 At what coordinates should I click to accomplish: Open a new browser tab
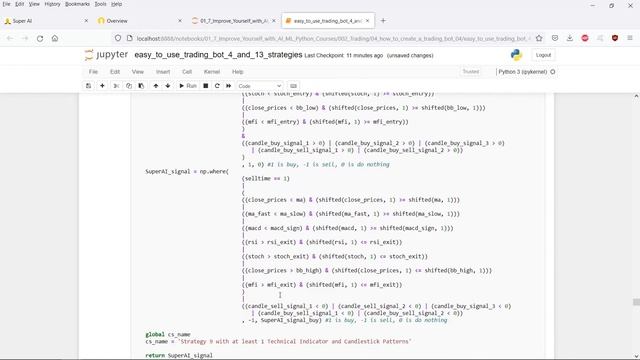(383, 21)
